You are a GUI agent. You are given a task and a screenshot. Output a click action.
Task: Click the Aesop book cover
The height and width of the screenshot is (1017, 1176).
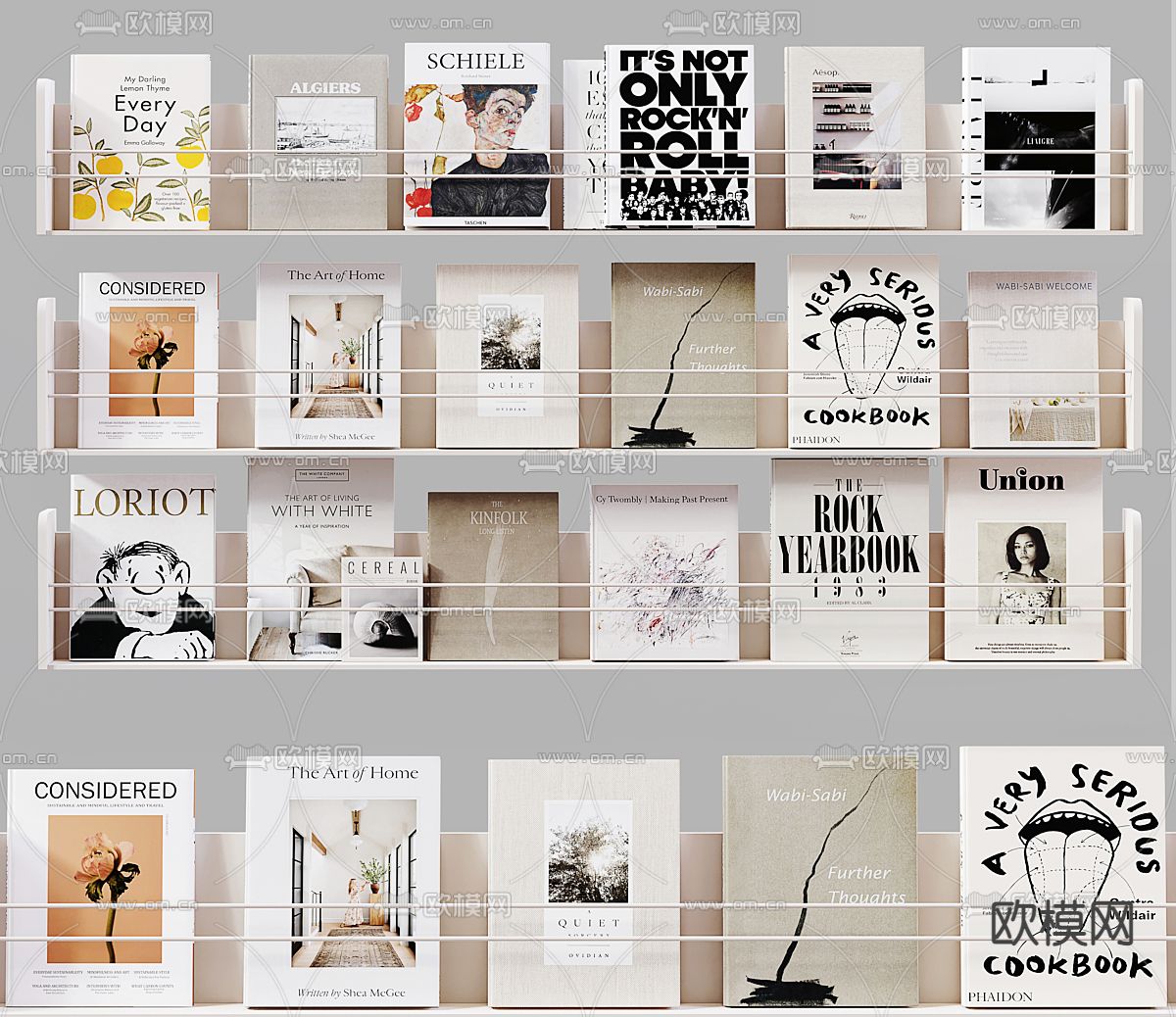[854, 137]
